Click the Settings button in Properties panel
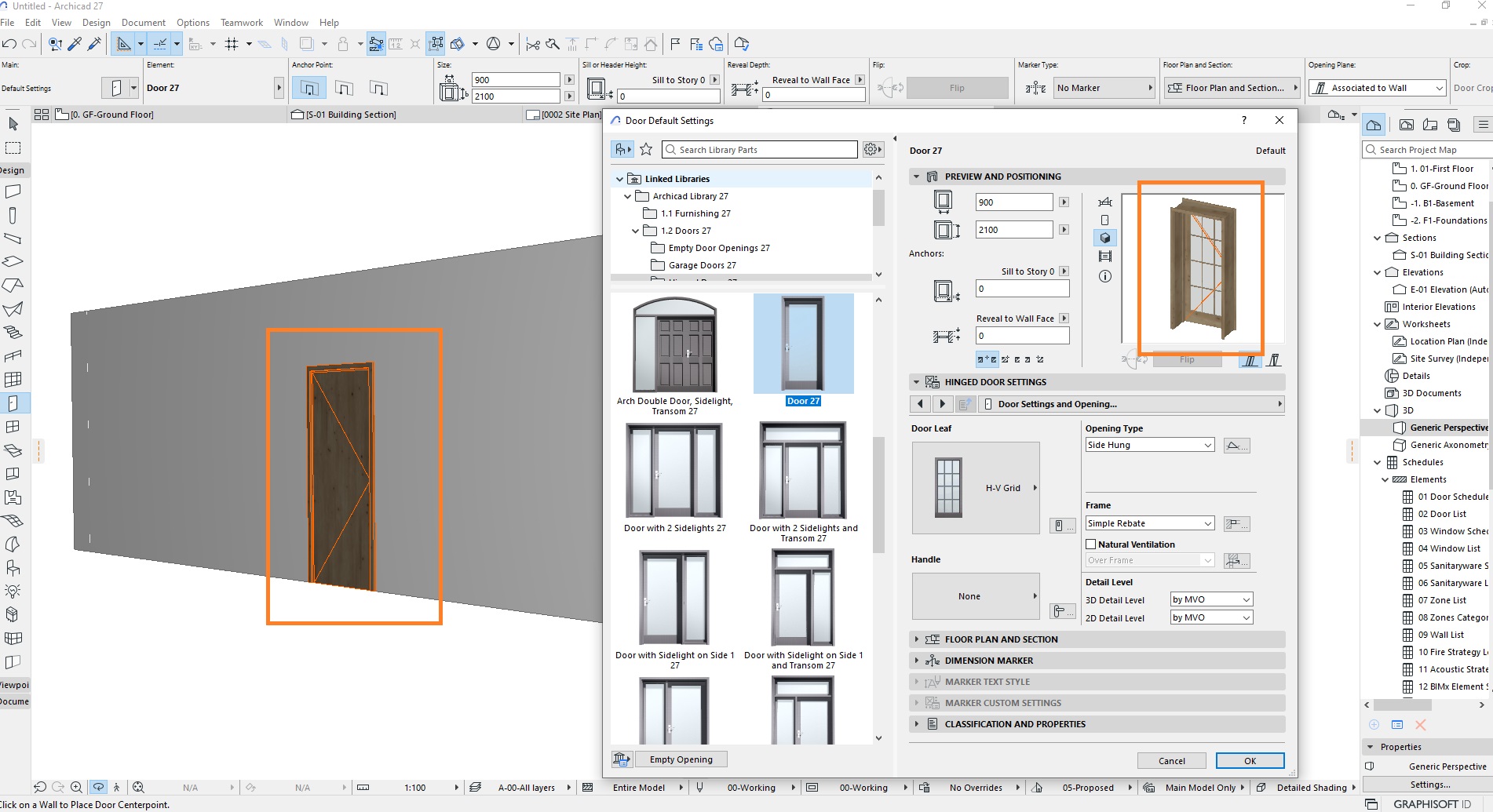 1429,784
